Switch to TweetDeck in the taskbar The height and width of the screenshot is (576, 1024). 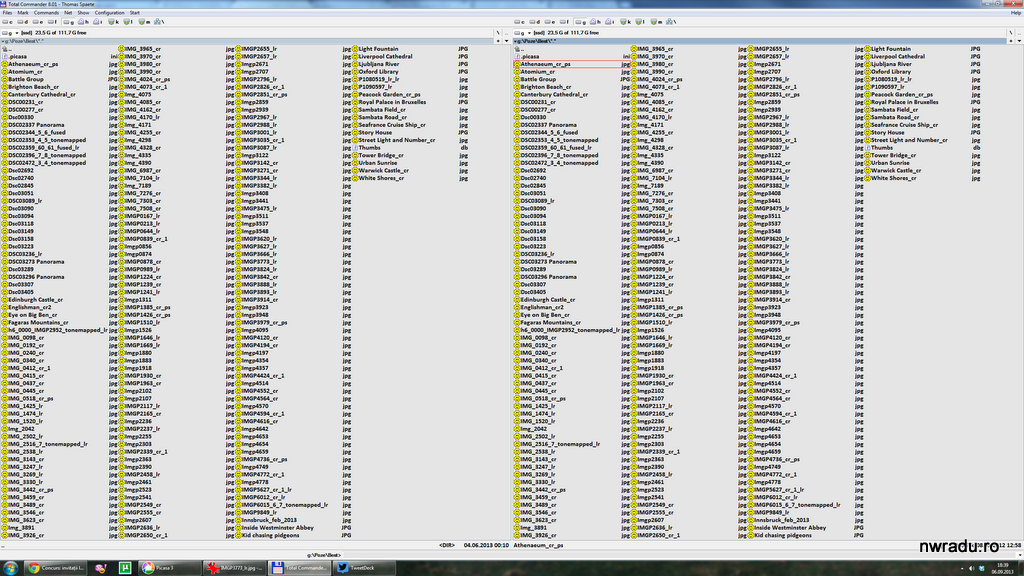pos(364,568)
